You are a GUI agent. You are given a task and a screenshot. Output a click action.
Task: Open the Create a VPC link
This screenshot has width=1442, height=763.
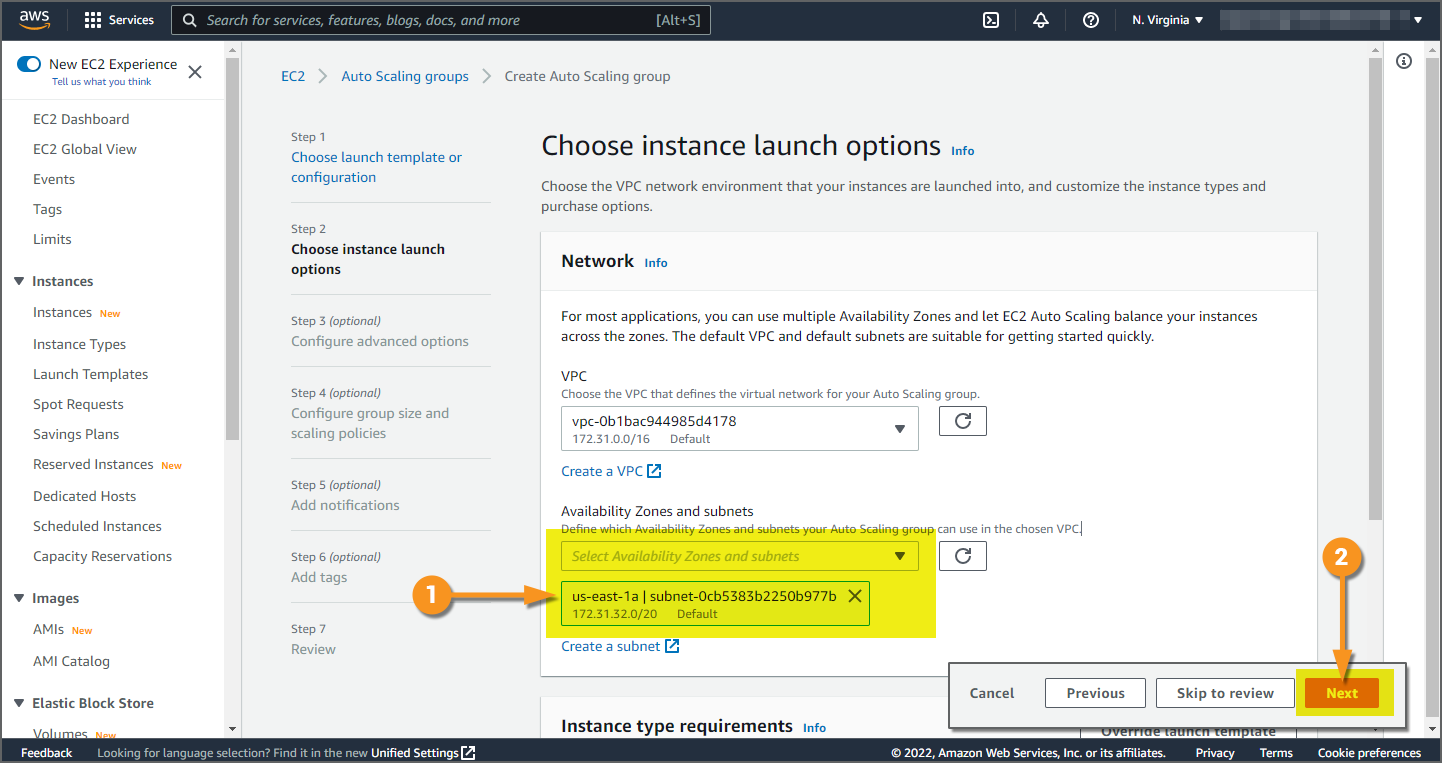611,471
